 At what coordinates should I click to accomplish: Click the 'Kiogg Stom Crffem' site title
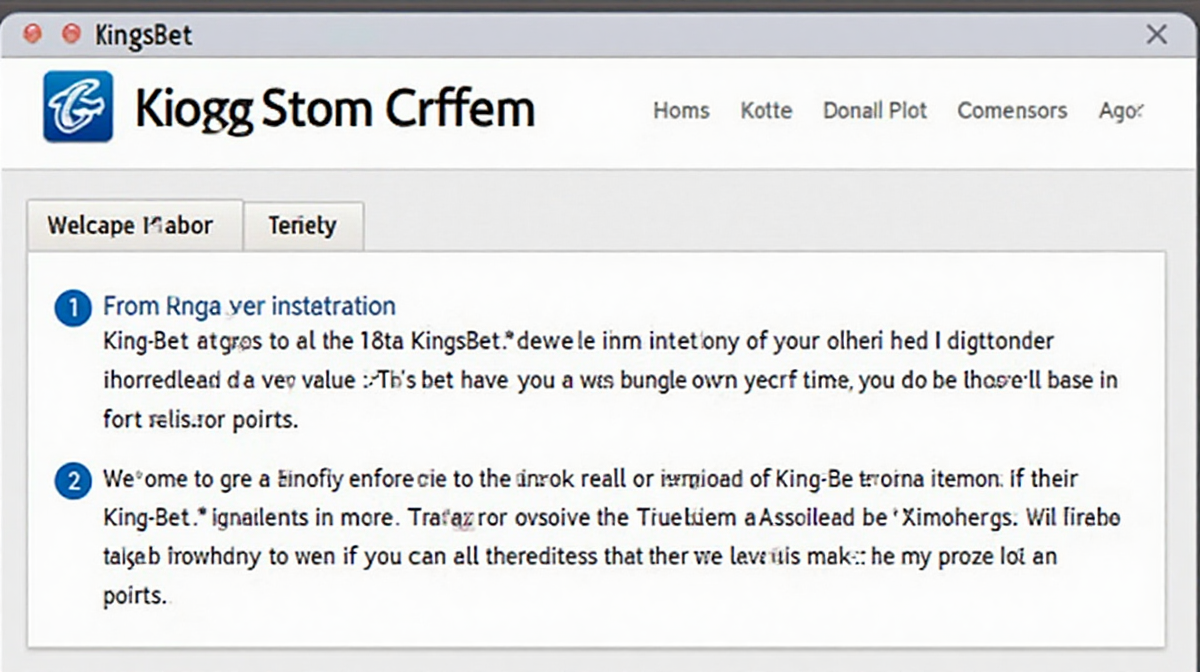335,108
